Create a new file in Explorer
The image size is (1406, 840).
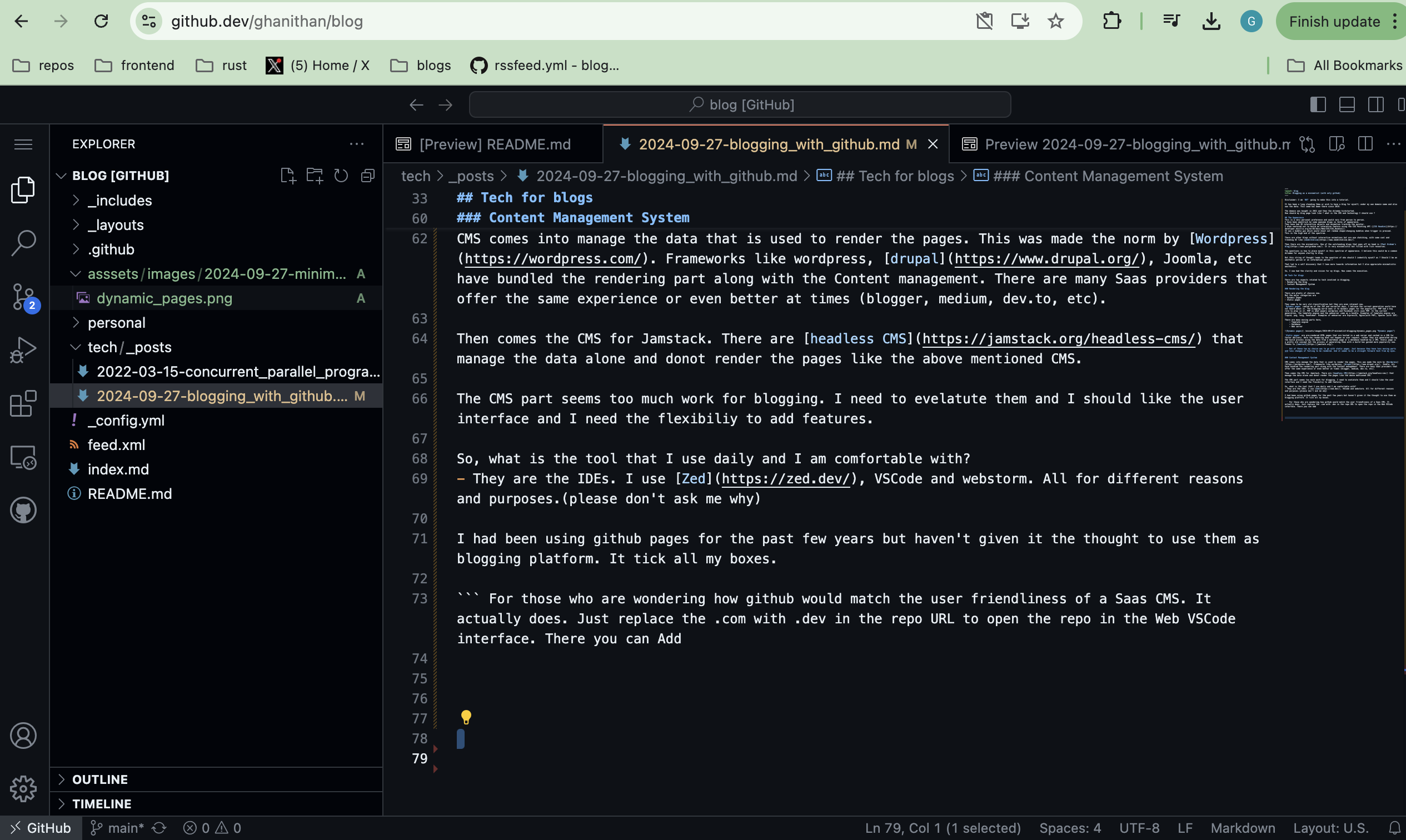click(288, 176)
